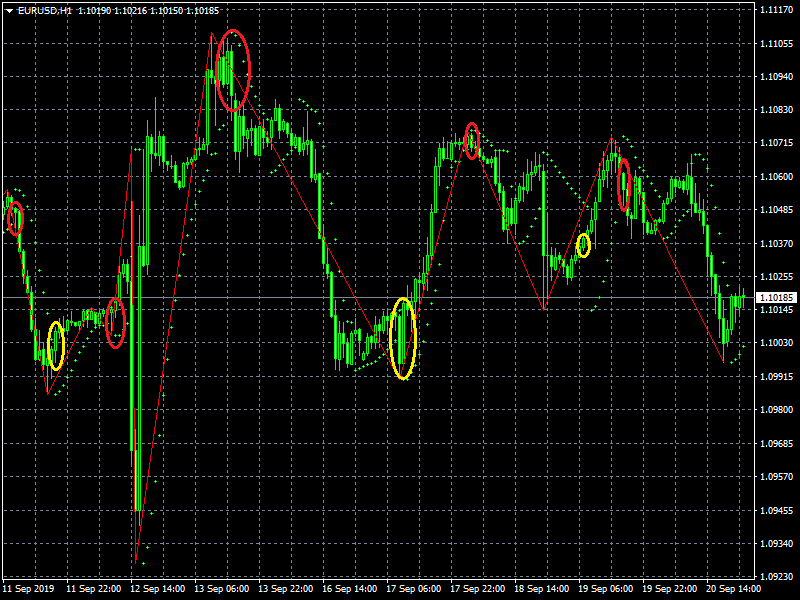Image resolution: width=800 pixels, height=600 pixels.
Task: Click the 1.10030 price scale label
Action: [x=777, y=342]
